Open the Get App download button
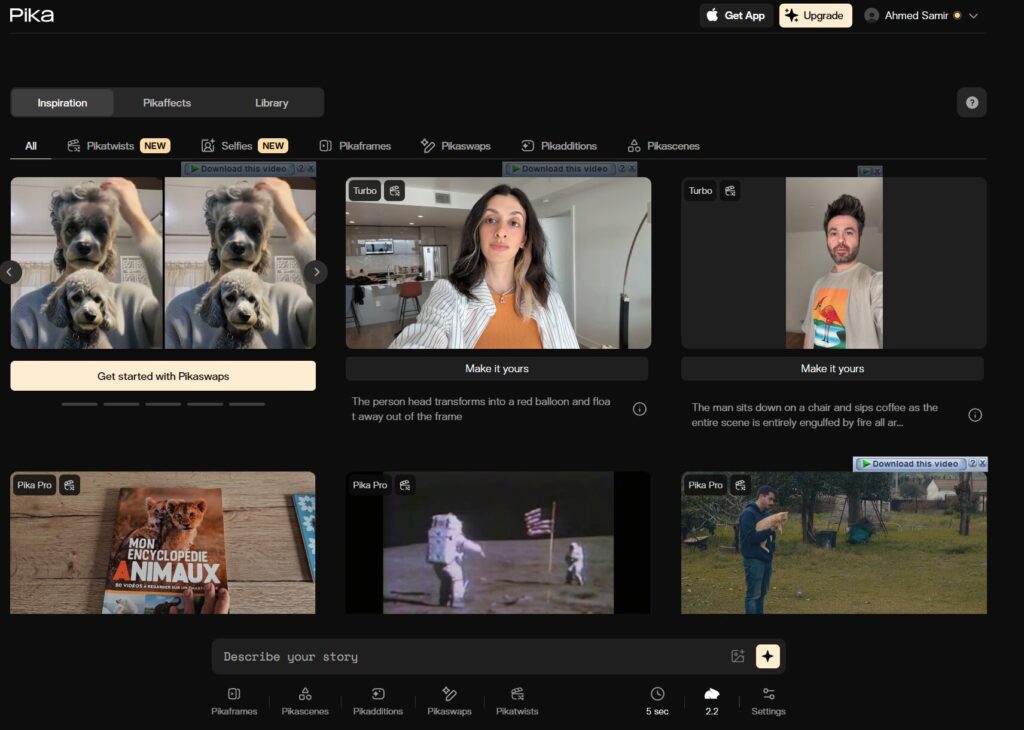This screenshot has width=1024, height=730. (x=736, y=15)
